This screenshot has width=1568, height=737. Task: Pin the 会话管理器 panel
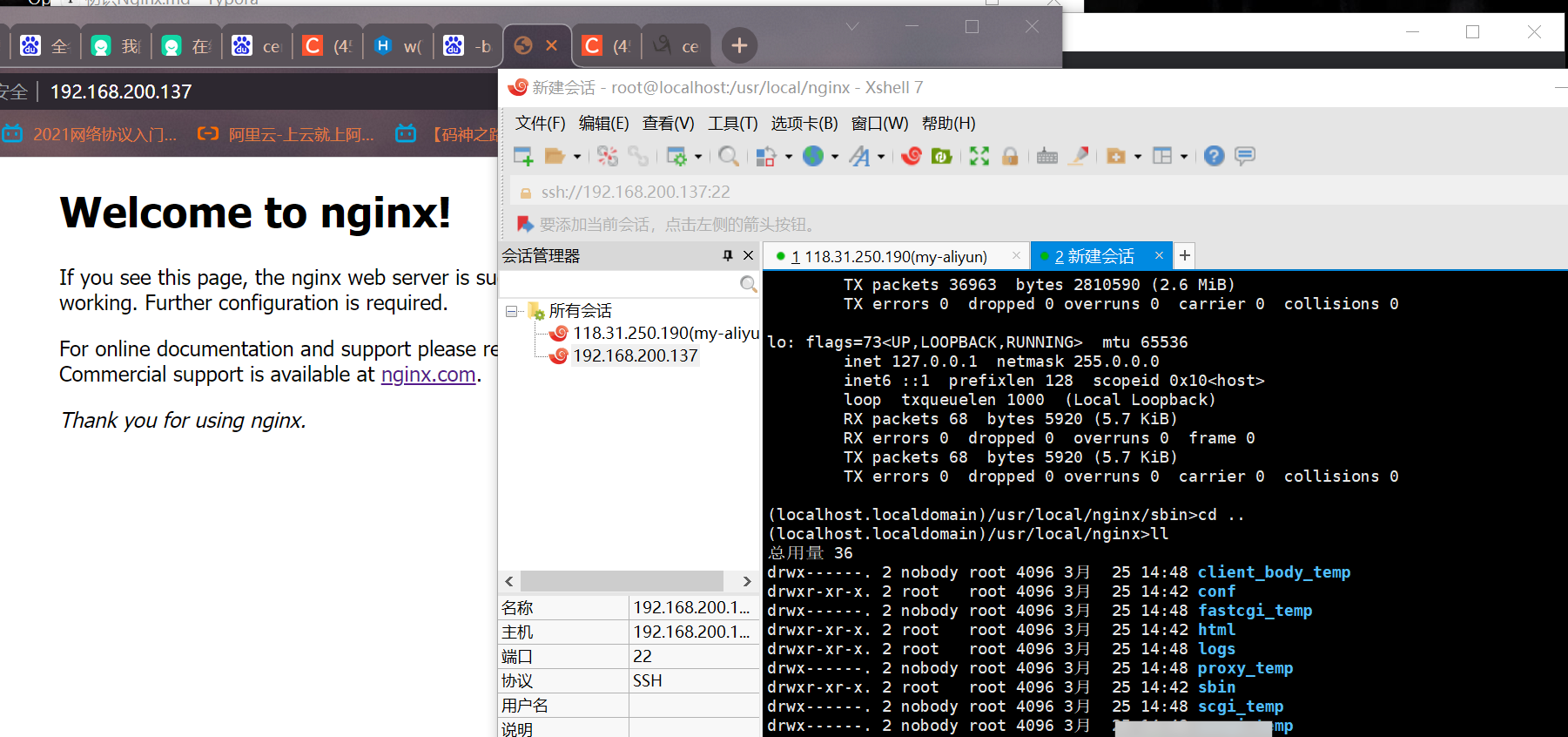click(728, 255)
